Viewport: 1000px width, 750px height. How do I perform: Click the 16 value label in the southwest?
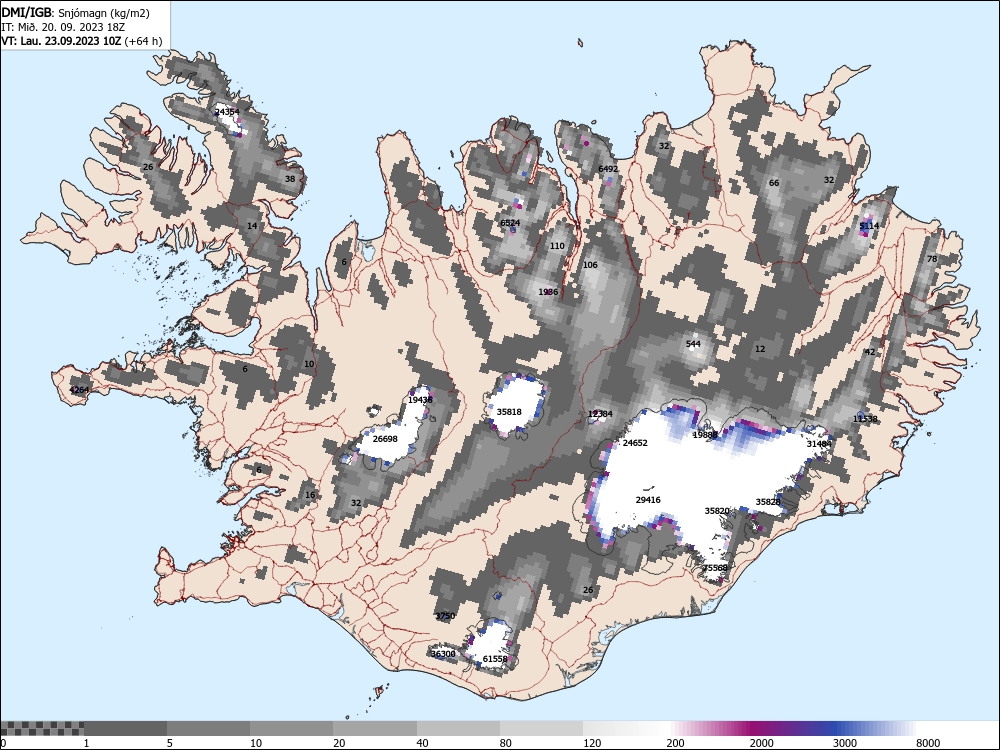click(x=310, y=495)
